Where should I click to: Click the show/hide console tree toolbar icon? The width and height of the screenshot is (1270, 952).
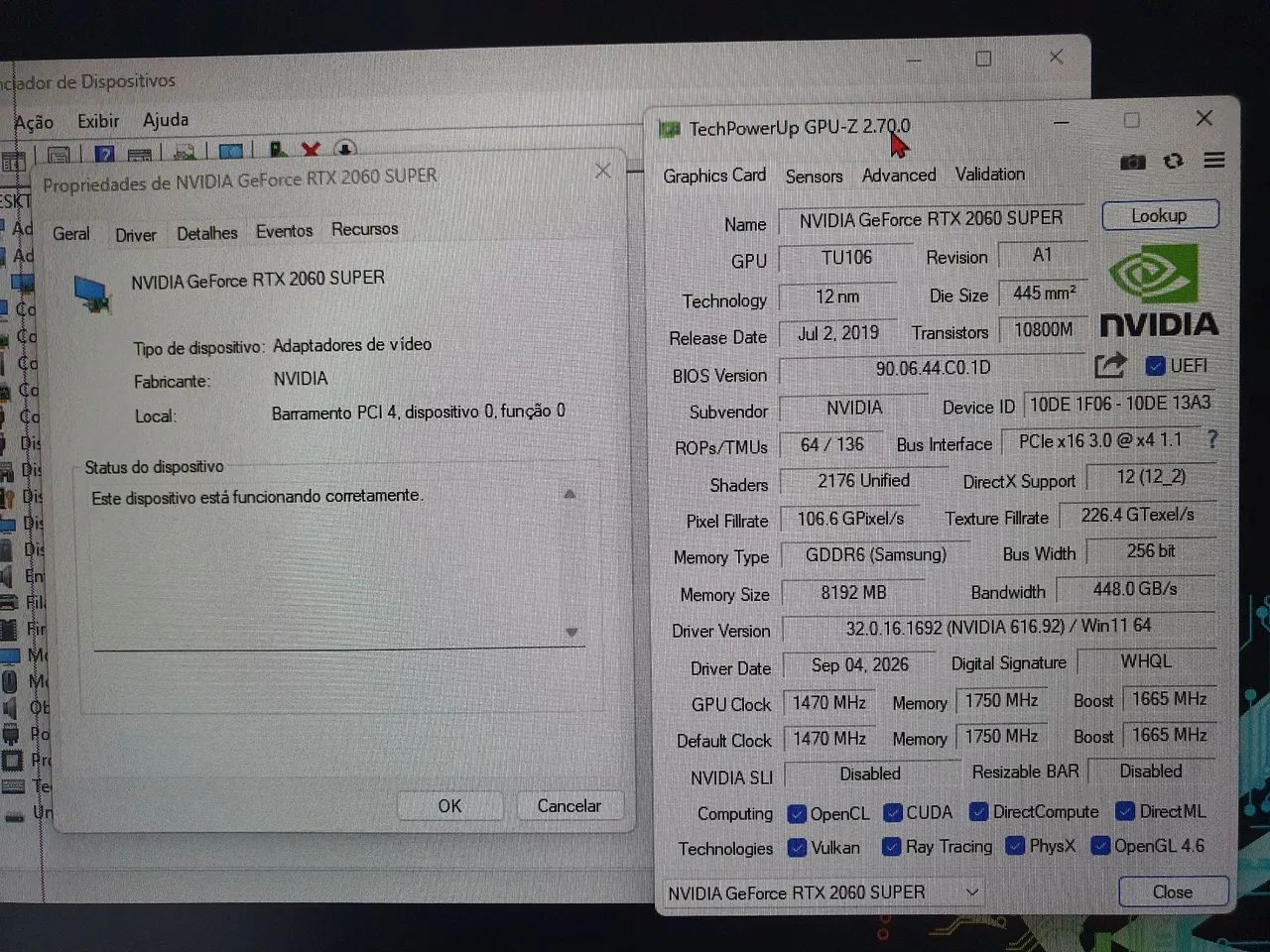point(14,162)
